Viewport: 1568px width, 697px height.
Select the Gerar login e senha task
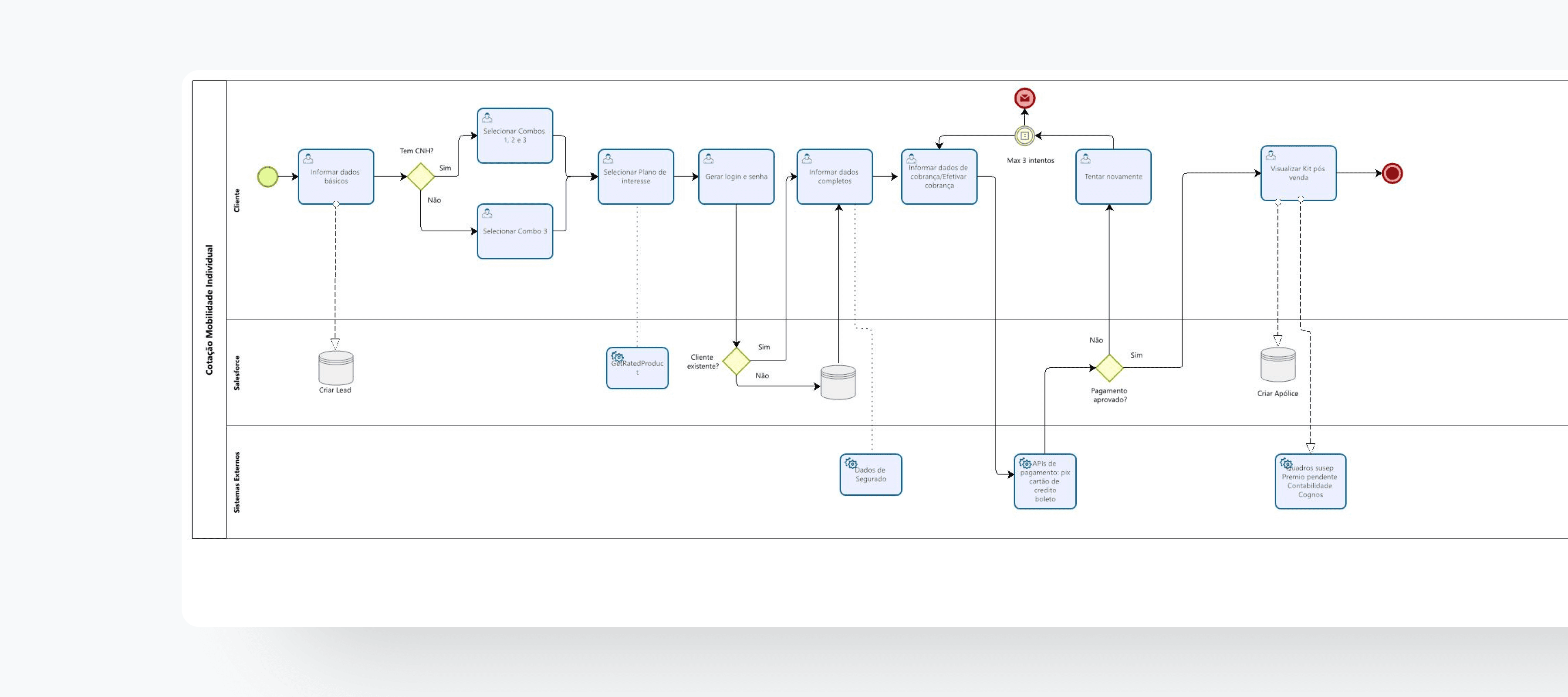pos(737,176)
